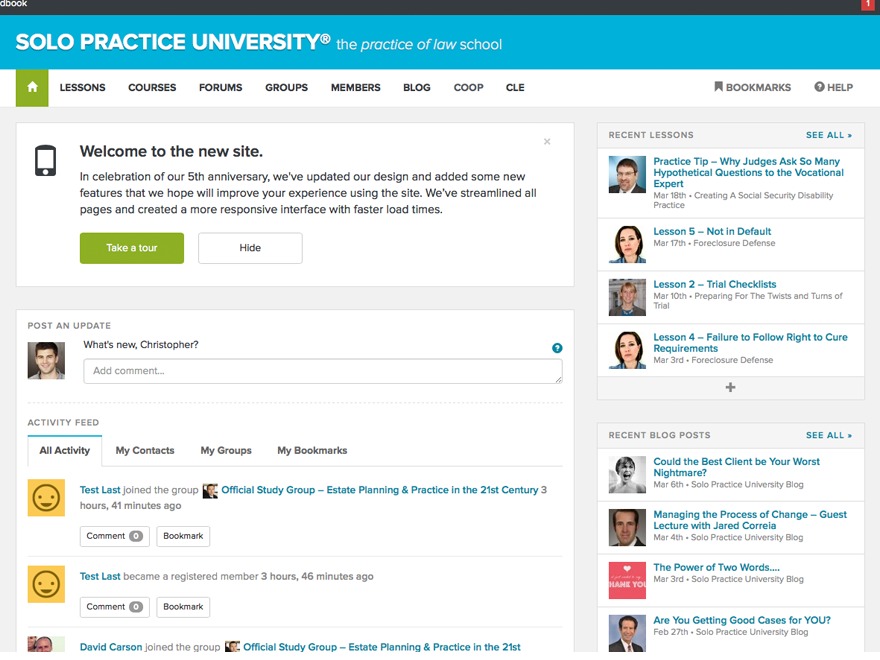
Task: Open Test Last profile link in first activity
Action: [x=100, y=490]
